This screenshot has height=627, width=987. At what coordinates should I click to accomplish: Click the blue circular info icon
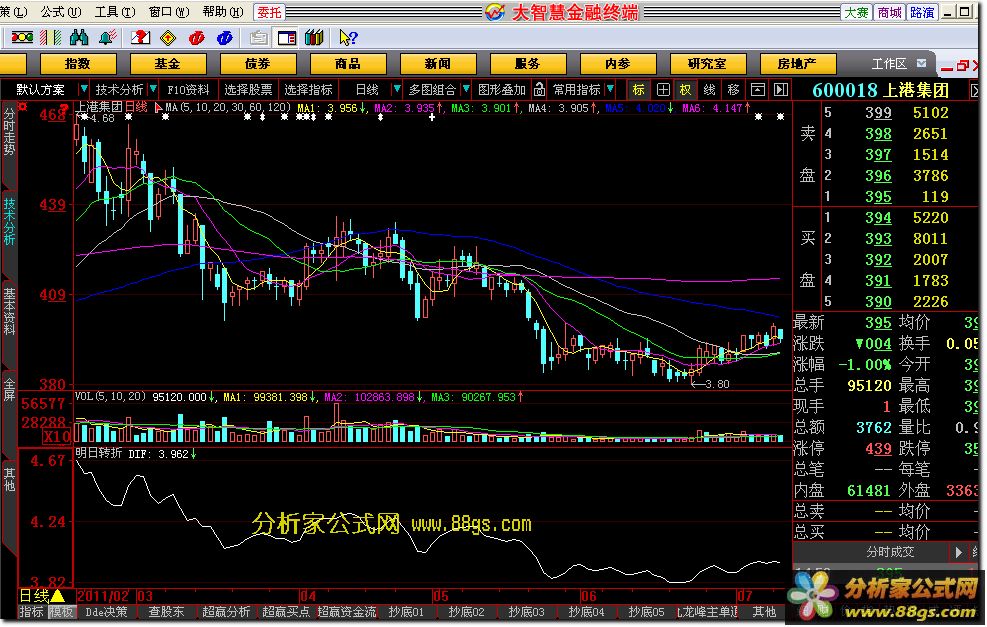[225, 38]
